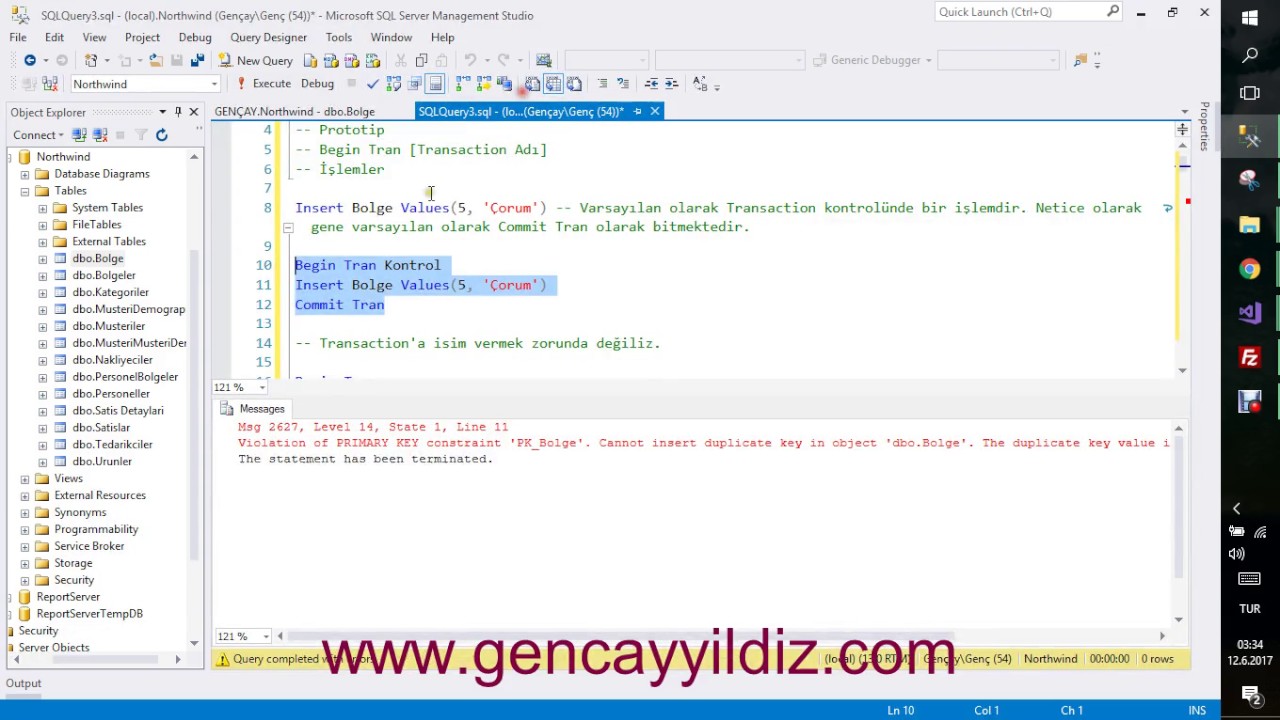Click the Undo arrow icon

click(469, 60)
